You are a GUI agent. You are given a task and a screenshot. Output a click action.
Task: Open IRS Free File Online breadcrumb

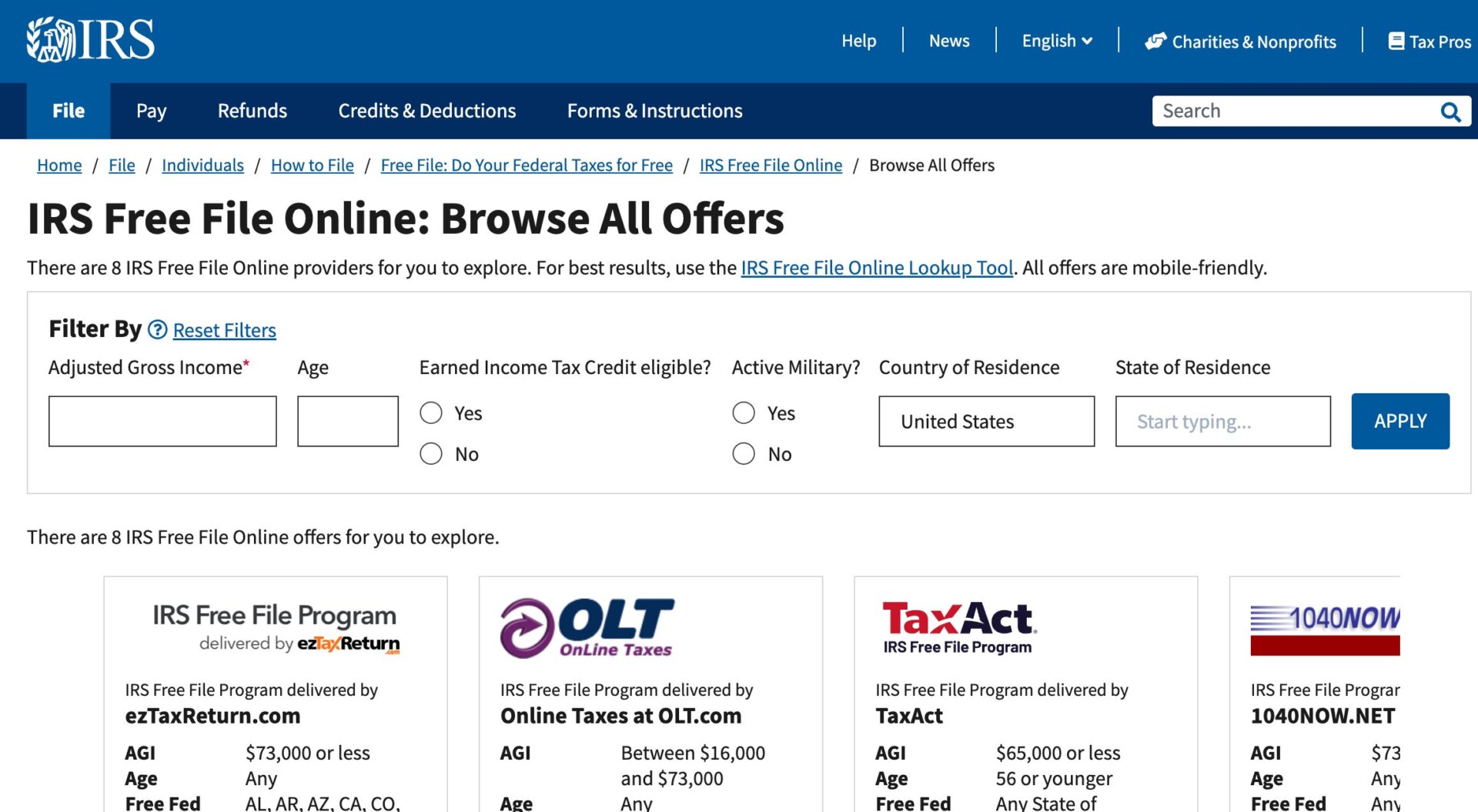pos(771,165)
